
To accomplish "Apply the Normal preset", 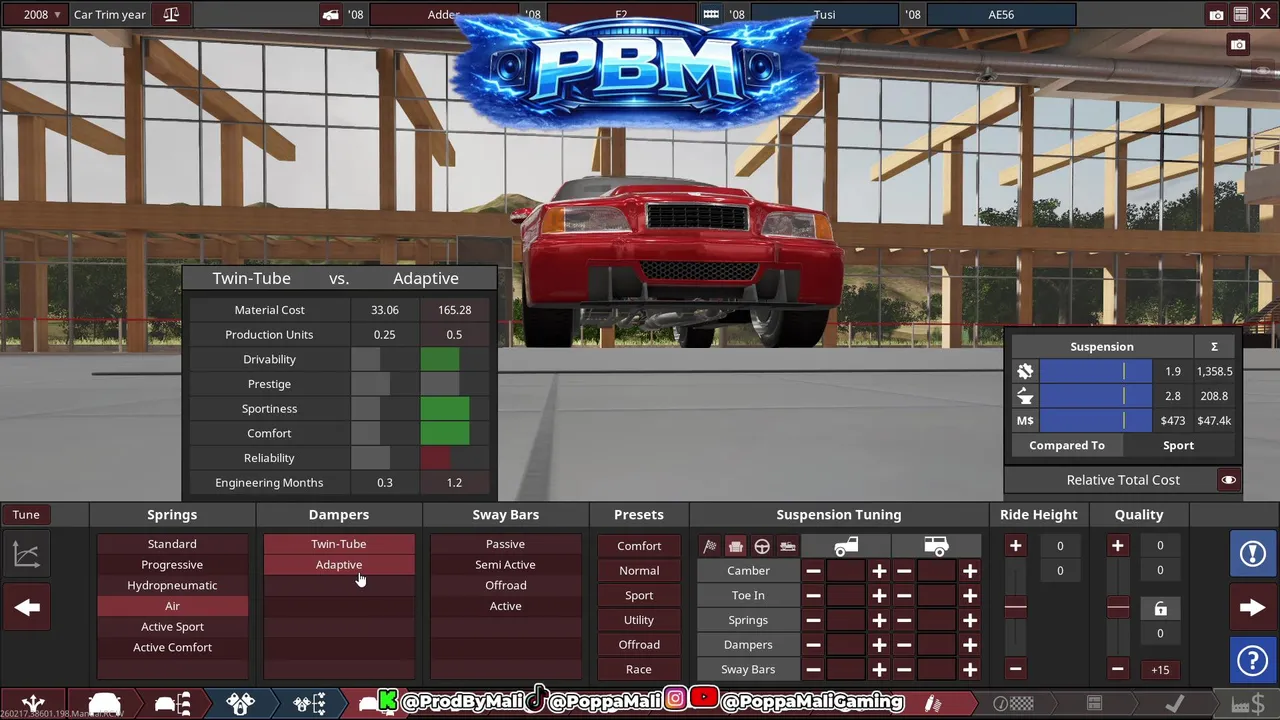I will (x=639, y=570).
